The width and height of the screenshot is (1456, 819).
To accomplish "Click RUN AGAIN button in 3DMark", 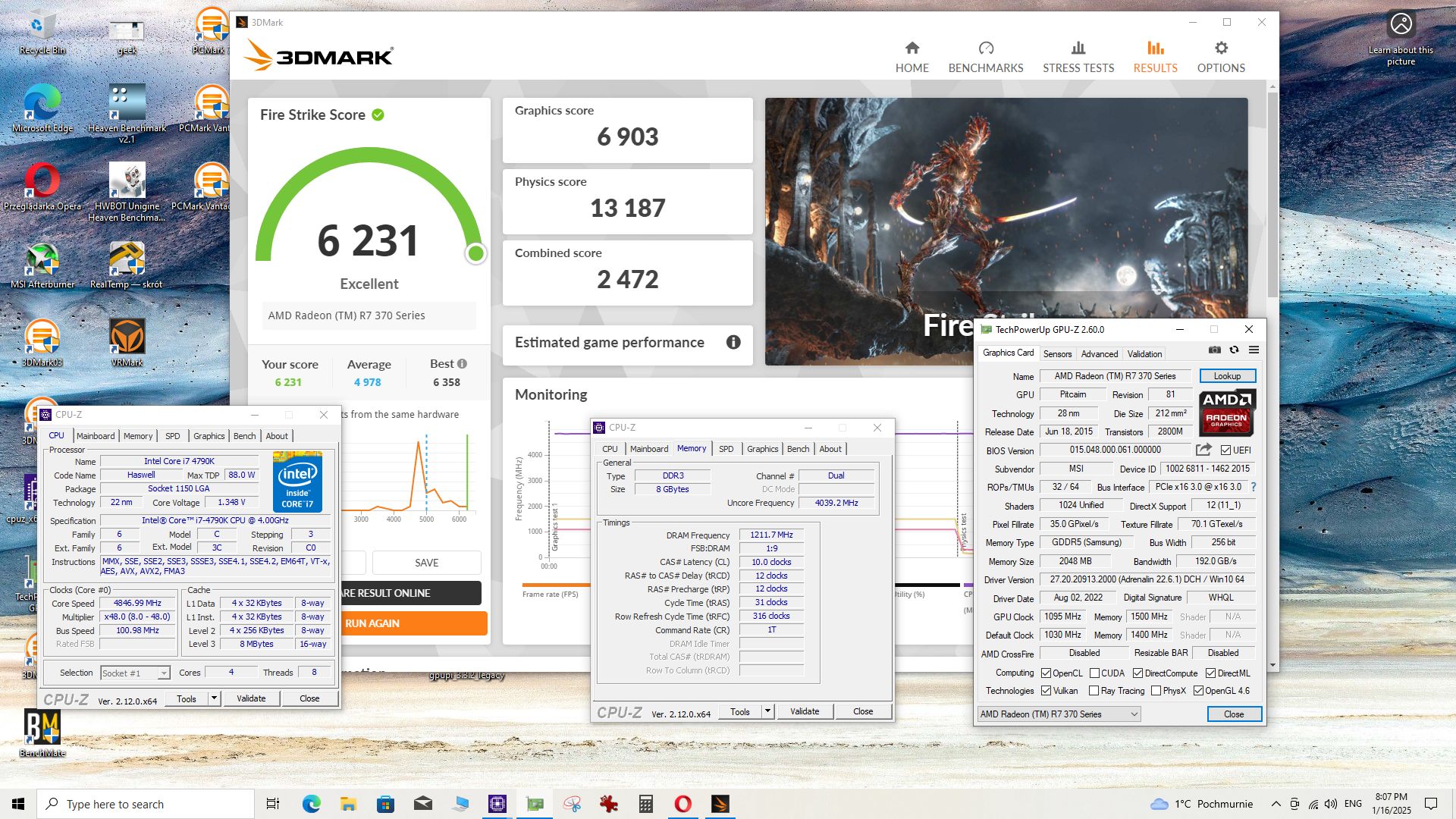I will click(413, 623).
